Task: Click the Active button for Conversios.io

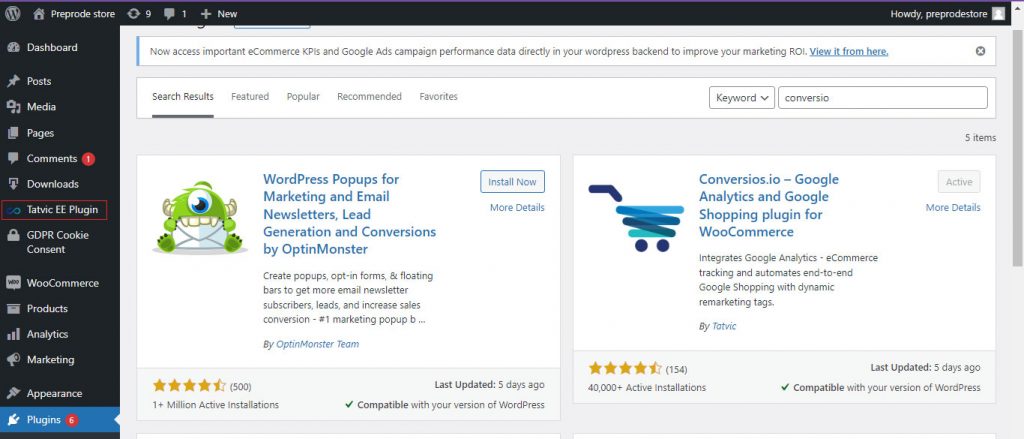Action: coord(959,182)
